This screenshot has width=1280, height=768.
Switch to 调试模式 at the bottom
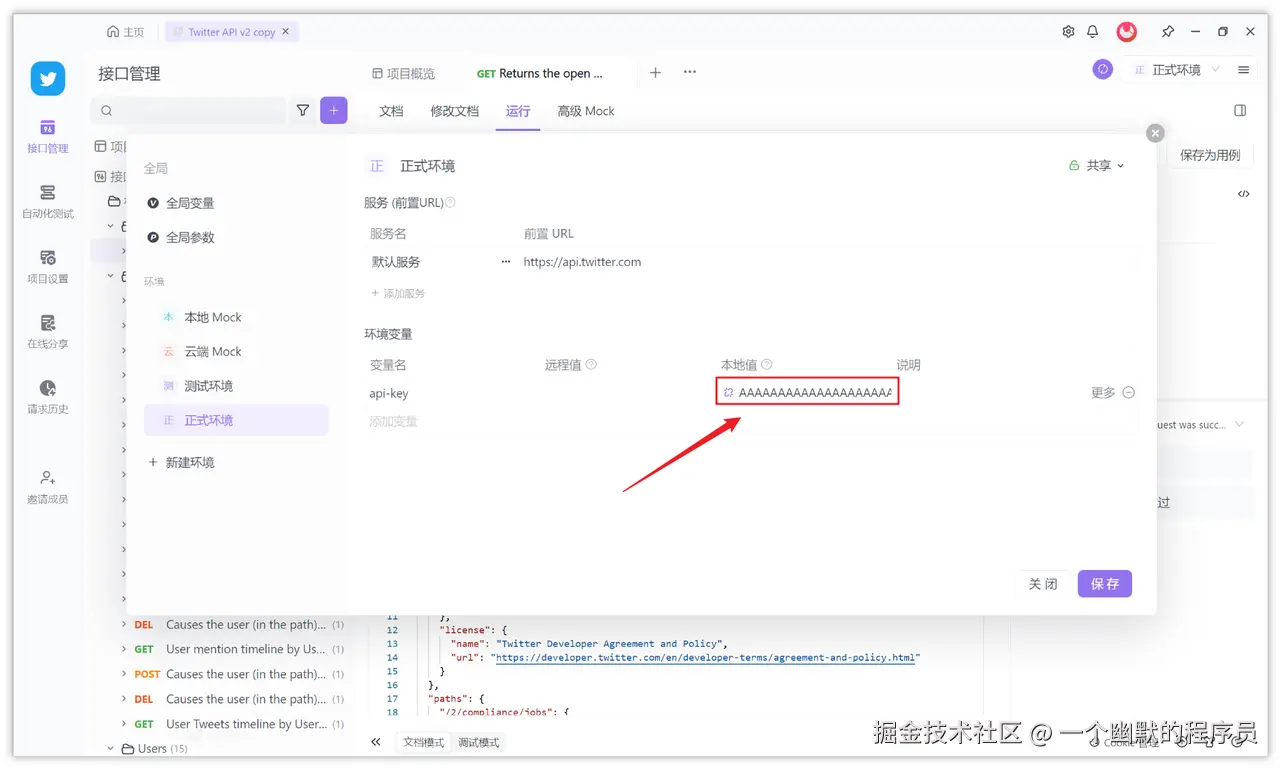478,742
